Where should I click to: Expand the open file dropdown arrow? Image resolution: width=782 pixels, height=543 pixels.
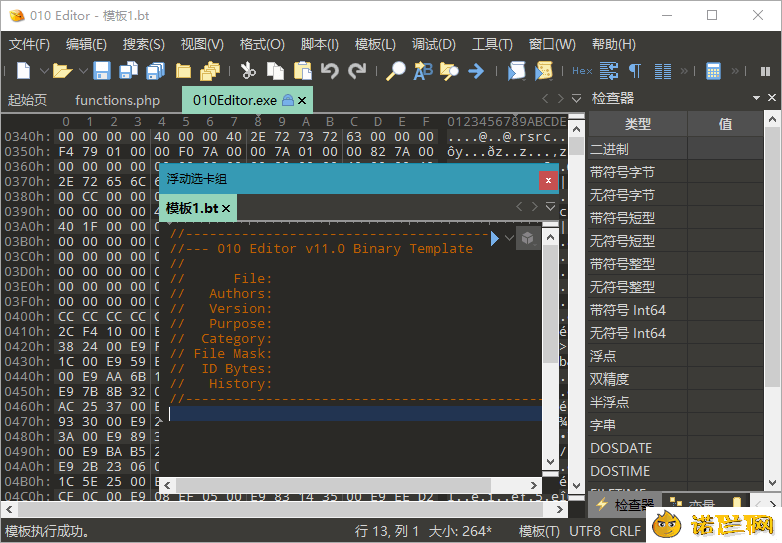point(83,71)
